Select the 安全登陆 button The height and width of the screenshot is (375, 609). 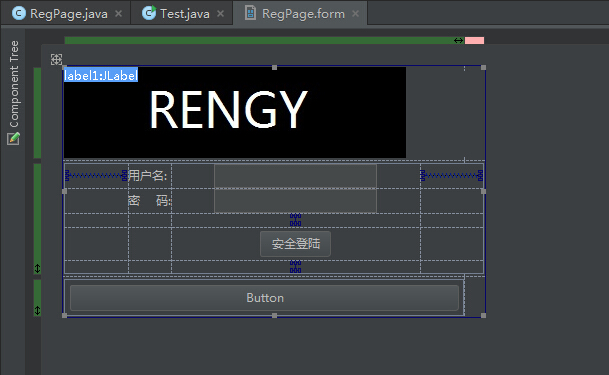coord(295,244)
